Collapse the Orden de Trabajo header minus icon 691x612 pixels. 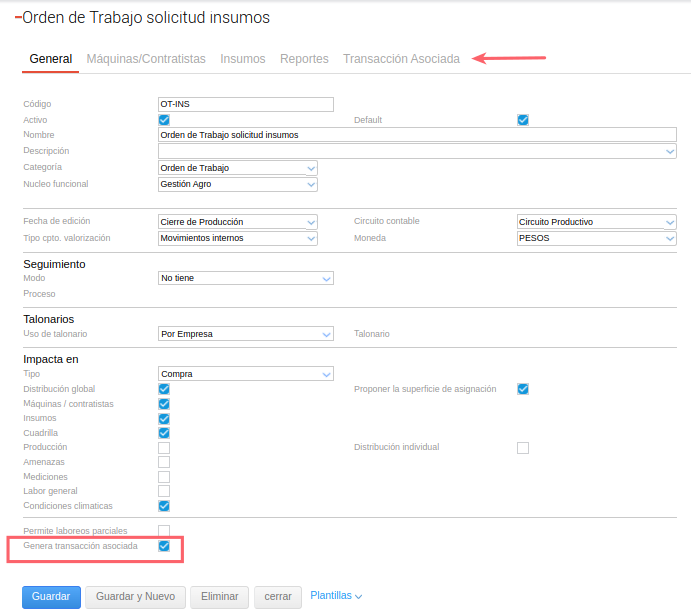pyautogui.click(x=18, y=18)
